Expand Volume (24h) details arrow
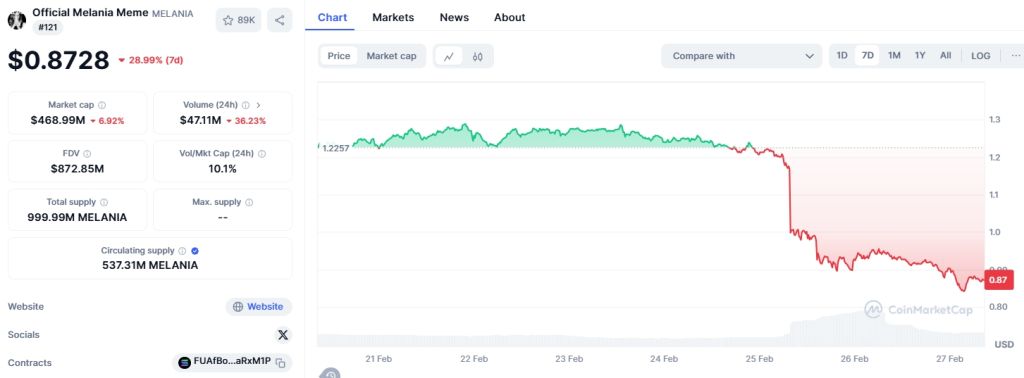This screenshot has height=378, width=1024. tap(258, 105)
